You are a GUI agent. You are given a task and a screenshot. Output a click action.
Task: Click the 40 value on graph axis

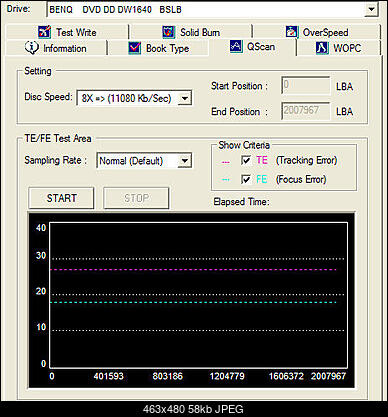41,228
